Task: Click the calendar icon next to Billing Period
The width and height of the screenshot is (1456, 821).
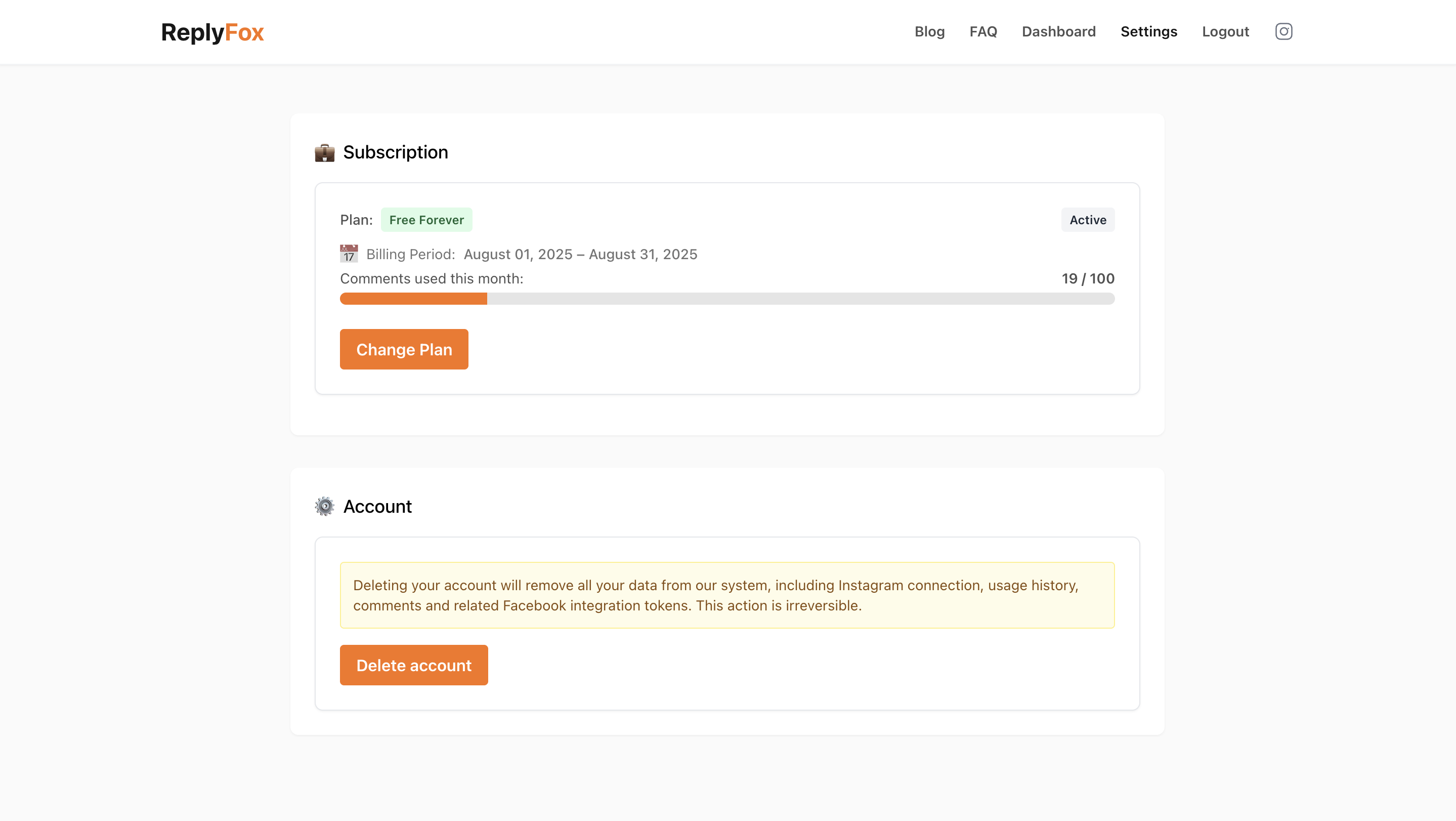Action: click(x=349, y=254)
